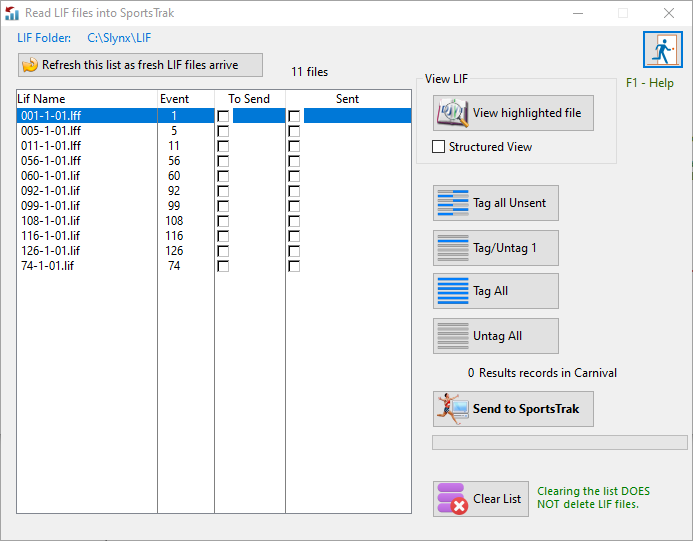
Task: Tick To Send box for 001-1-01.lff
Action: point(223,116)
